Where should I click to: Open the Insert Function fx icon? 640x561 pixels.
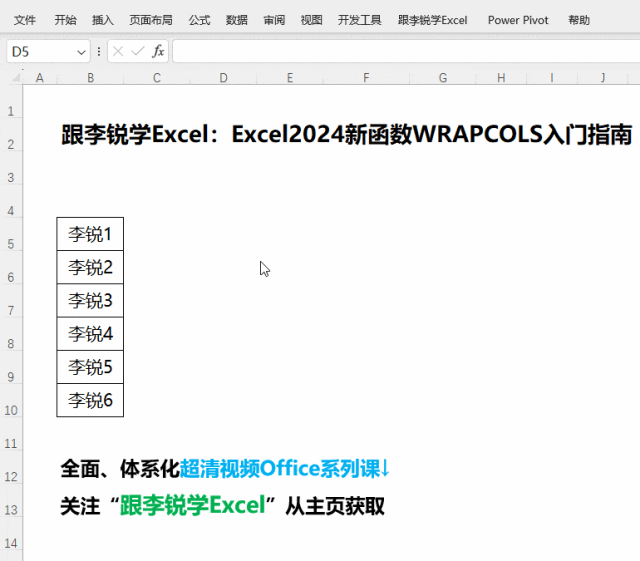pos(158,51)
